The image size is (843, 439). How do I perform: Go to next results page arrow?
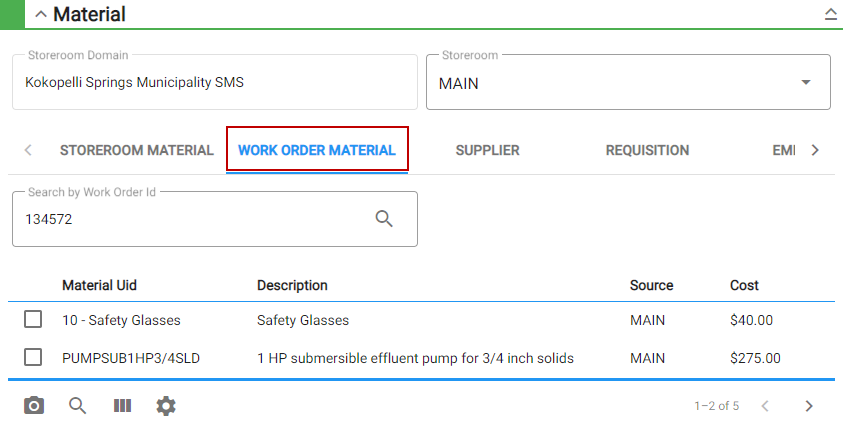809,406
